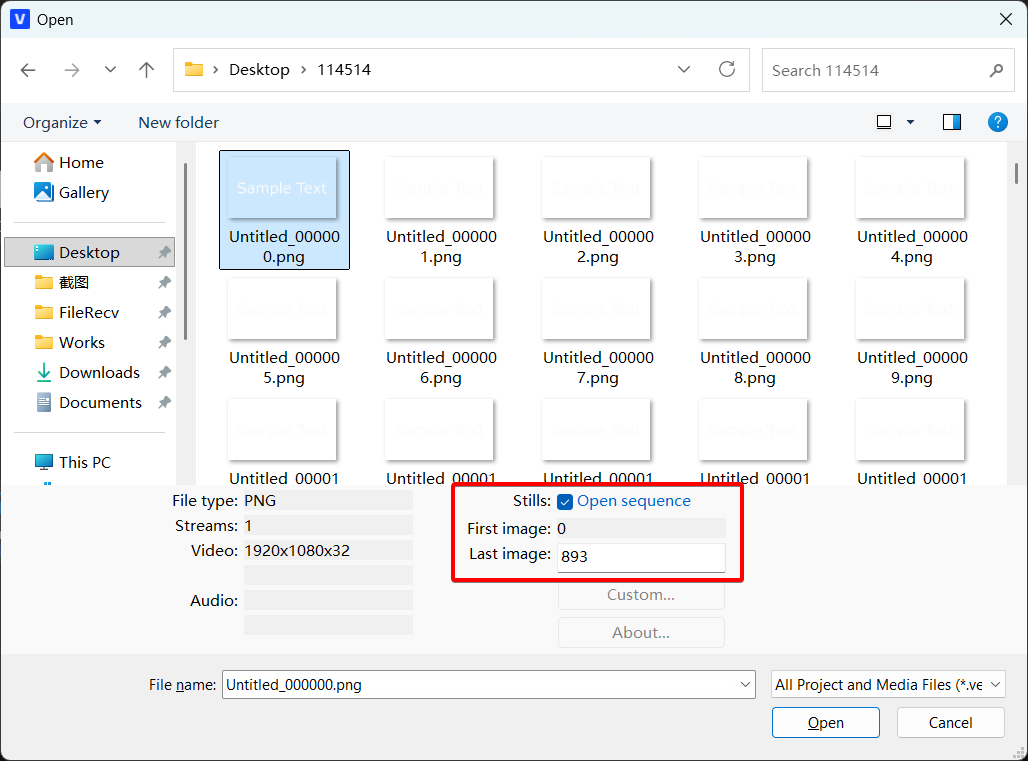Click the magnifier in the search box
The height and width of the screenshot is (761, 1028).
996,70
